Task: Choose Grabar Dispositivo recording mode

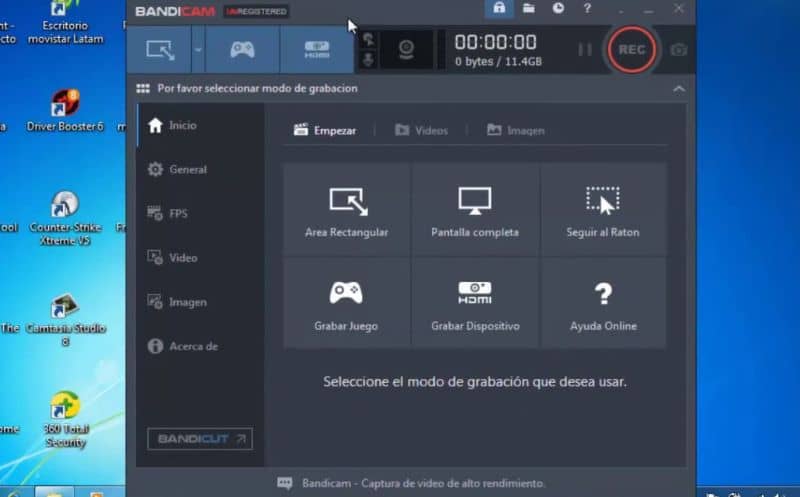Action: tap(474, 303)
